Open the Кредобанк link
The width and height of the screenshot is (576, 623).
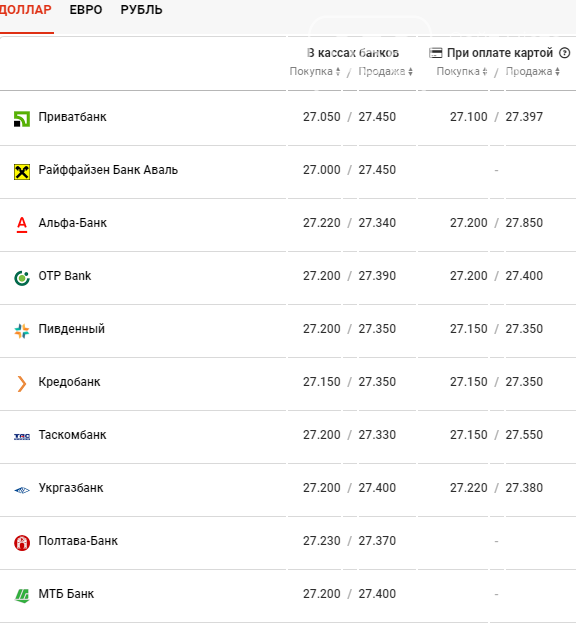(69, 382)
